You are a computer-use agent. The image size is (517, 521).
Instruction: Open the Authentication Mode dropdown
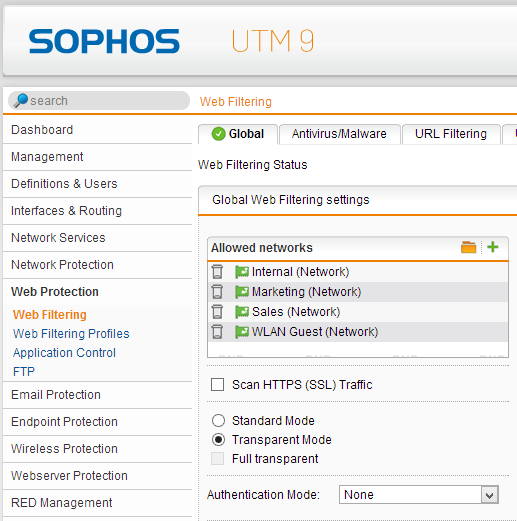point(419,494)
